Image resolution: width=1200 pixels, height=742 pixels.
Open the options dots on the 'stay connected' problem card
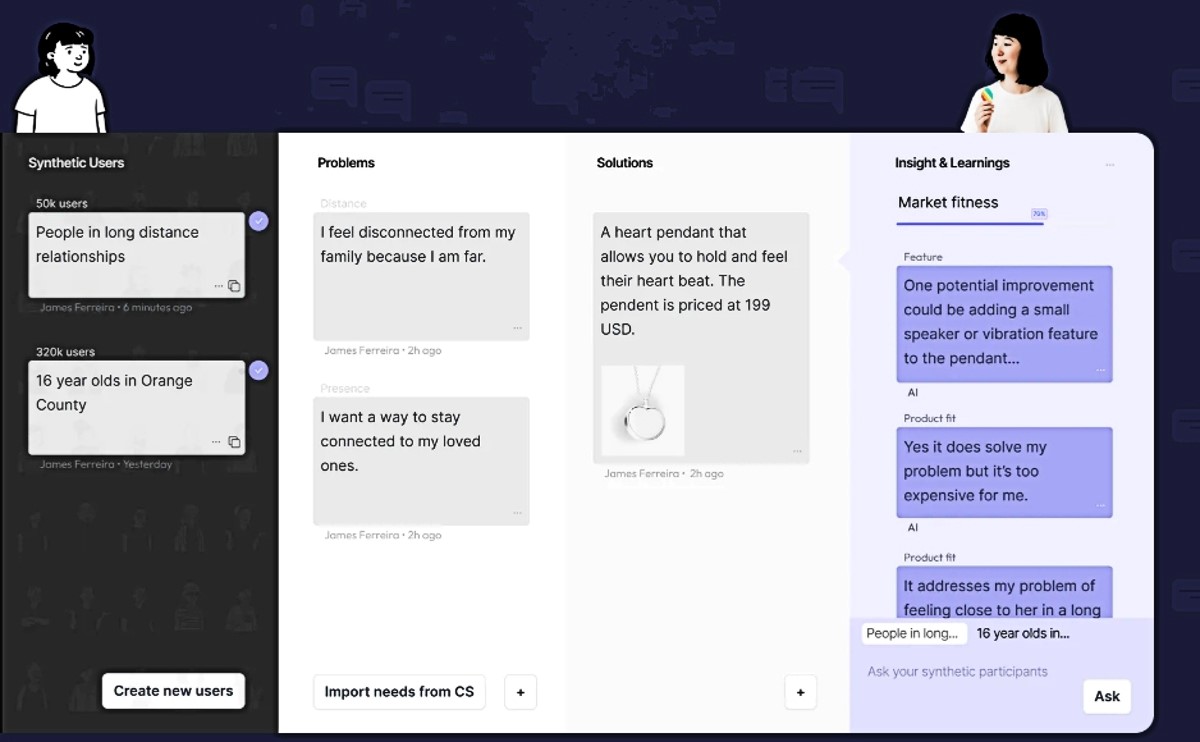pos(517,513)
